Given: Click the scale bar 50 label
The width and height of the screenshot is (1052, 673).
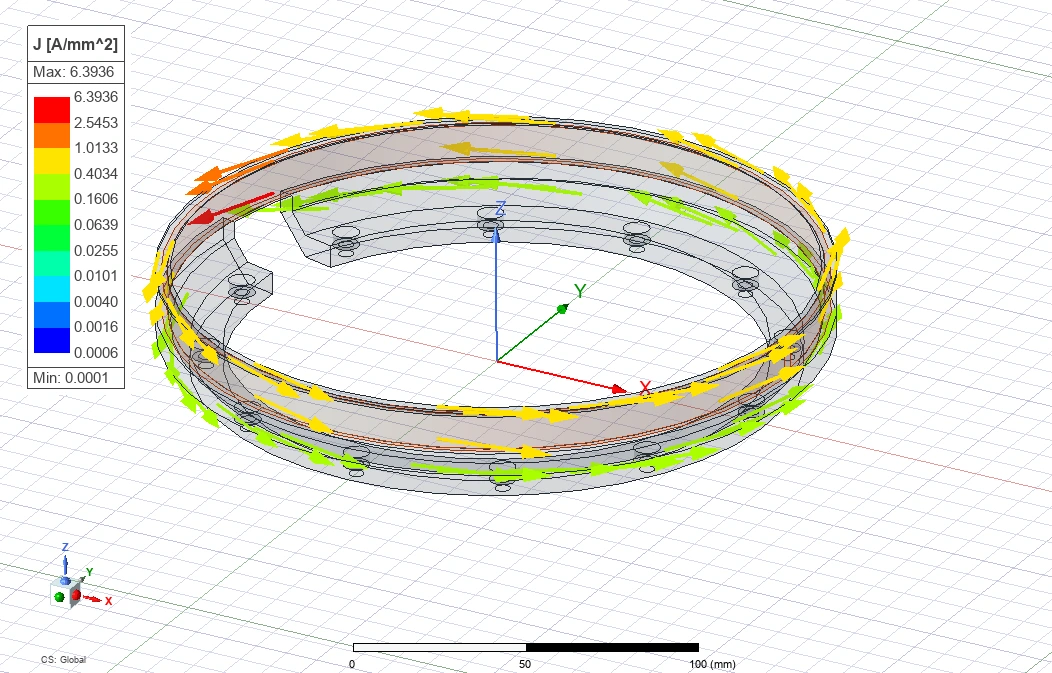Looking at the screenshot, I should tap(525, 664).
